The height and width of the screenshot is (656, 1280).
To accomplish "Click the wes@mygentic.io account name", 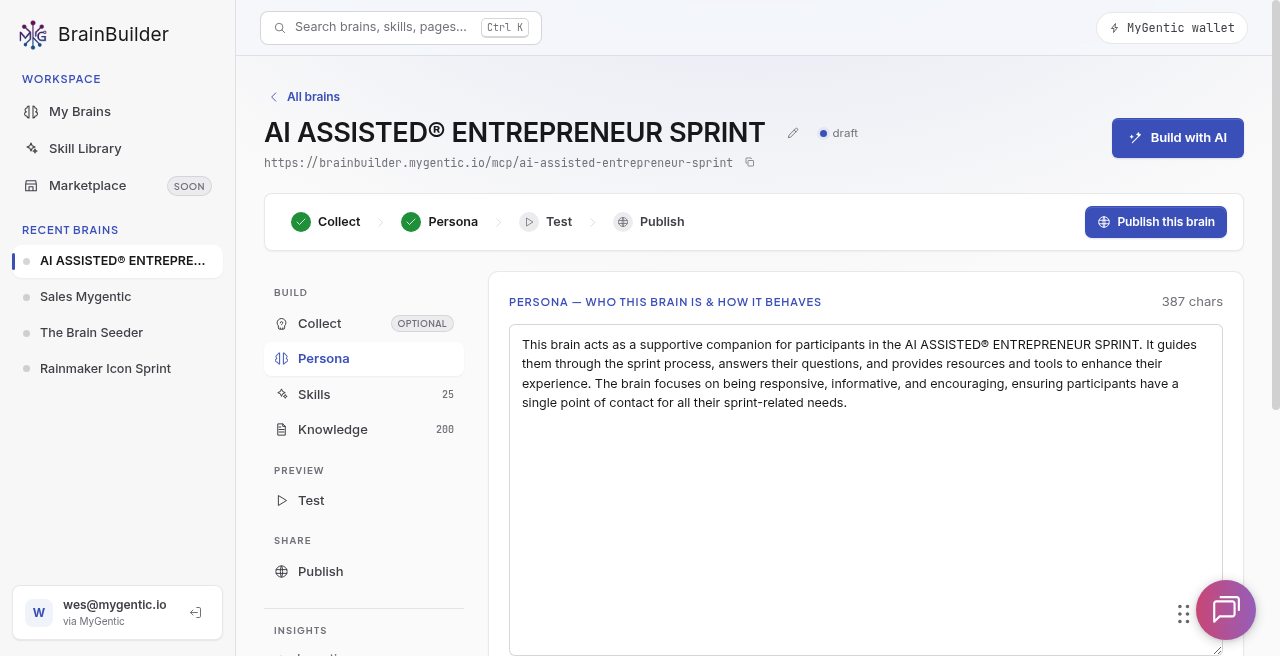I will (x=115, y=605).
